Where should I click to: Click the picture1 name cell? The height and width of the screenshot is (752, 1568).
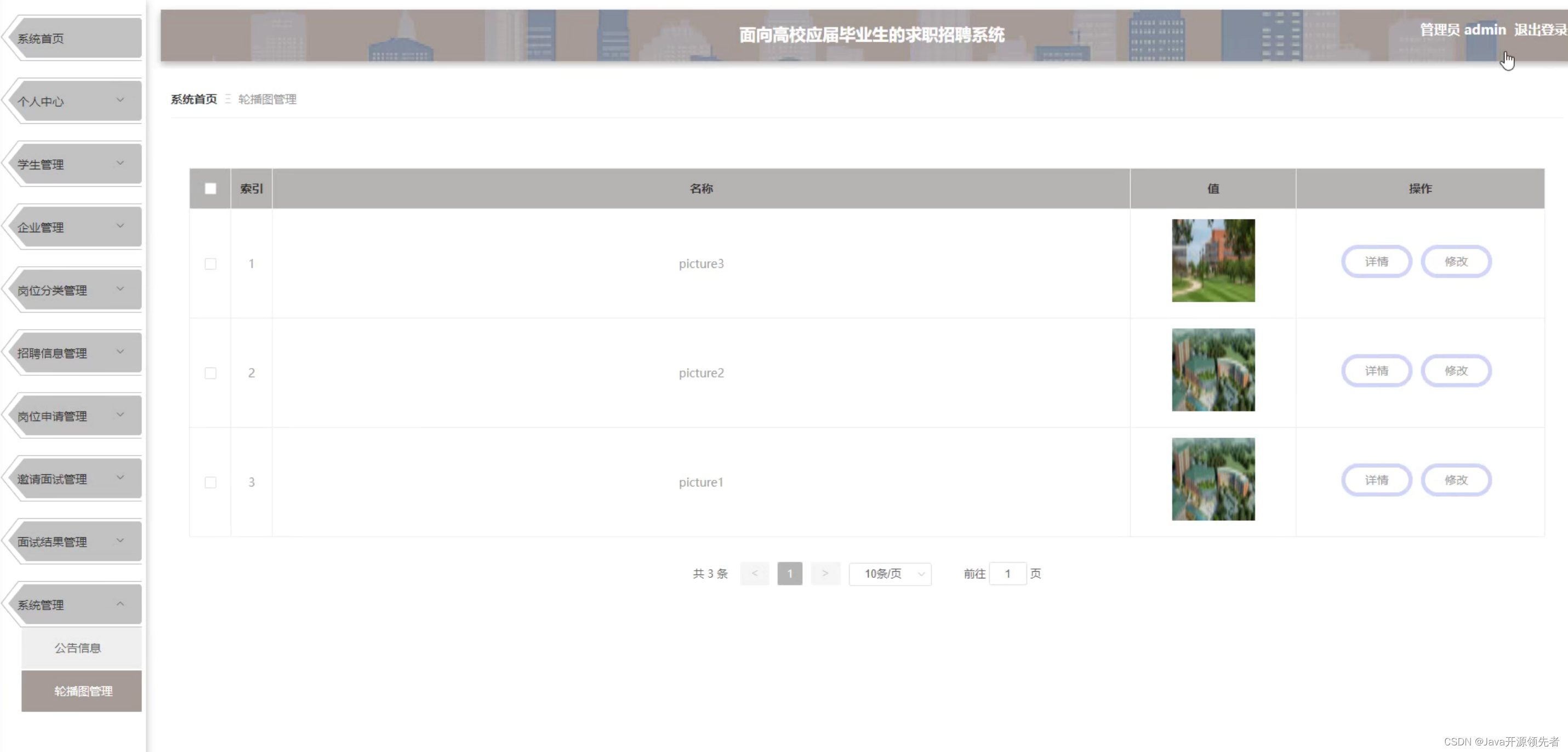[701, 483]
